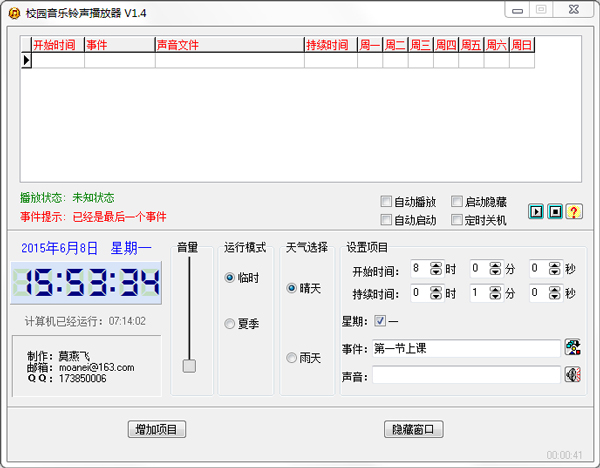This screenshot has height=468, width=600.
Task: Check the 定时关机 option
Action: tap(457, 220)
